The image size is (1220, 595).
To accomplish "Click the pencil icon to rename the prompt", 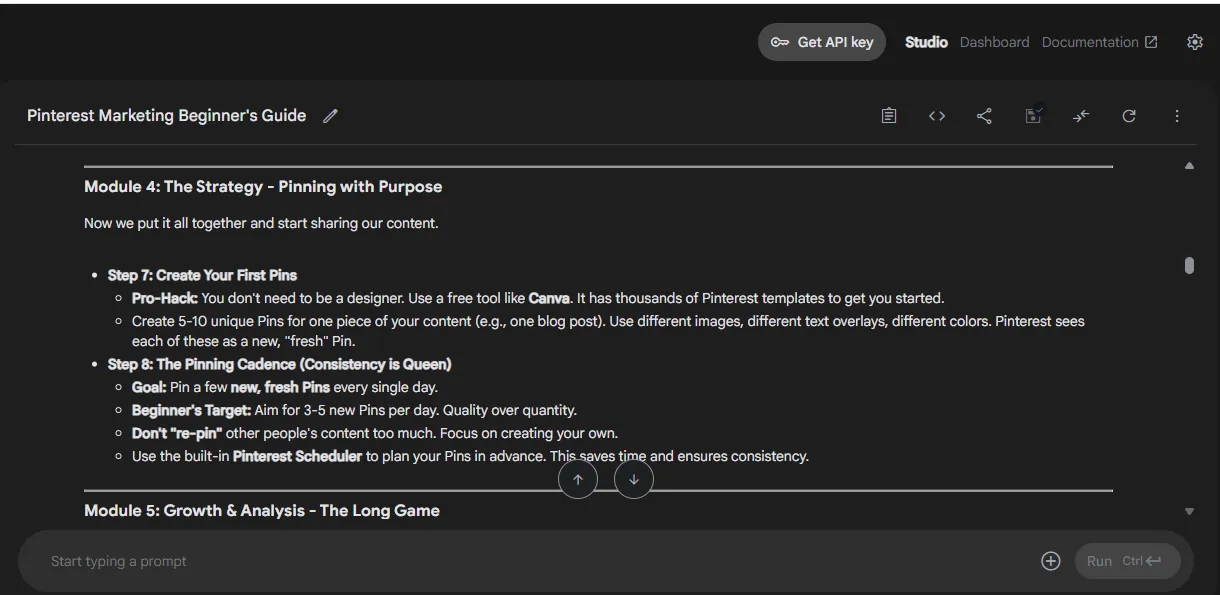I will pyautogui.click(x=330, y=116).
